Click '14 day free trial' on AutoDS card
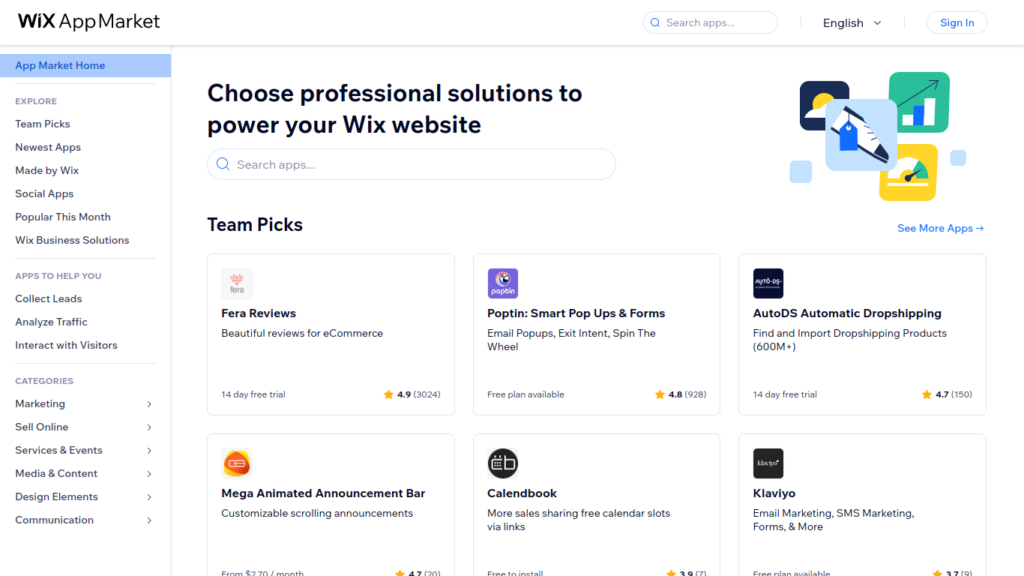The image size is (1024, 576). click(x=785, y=394)
